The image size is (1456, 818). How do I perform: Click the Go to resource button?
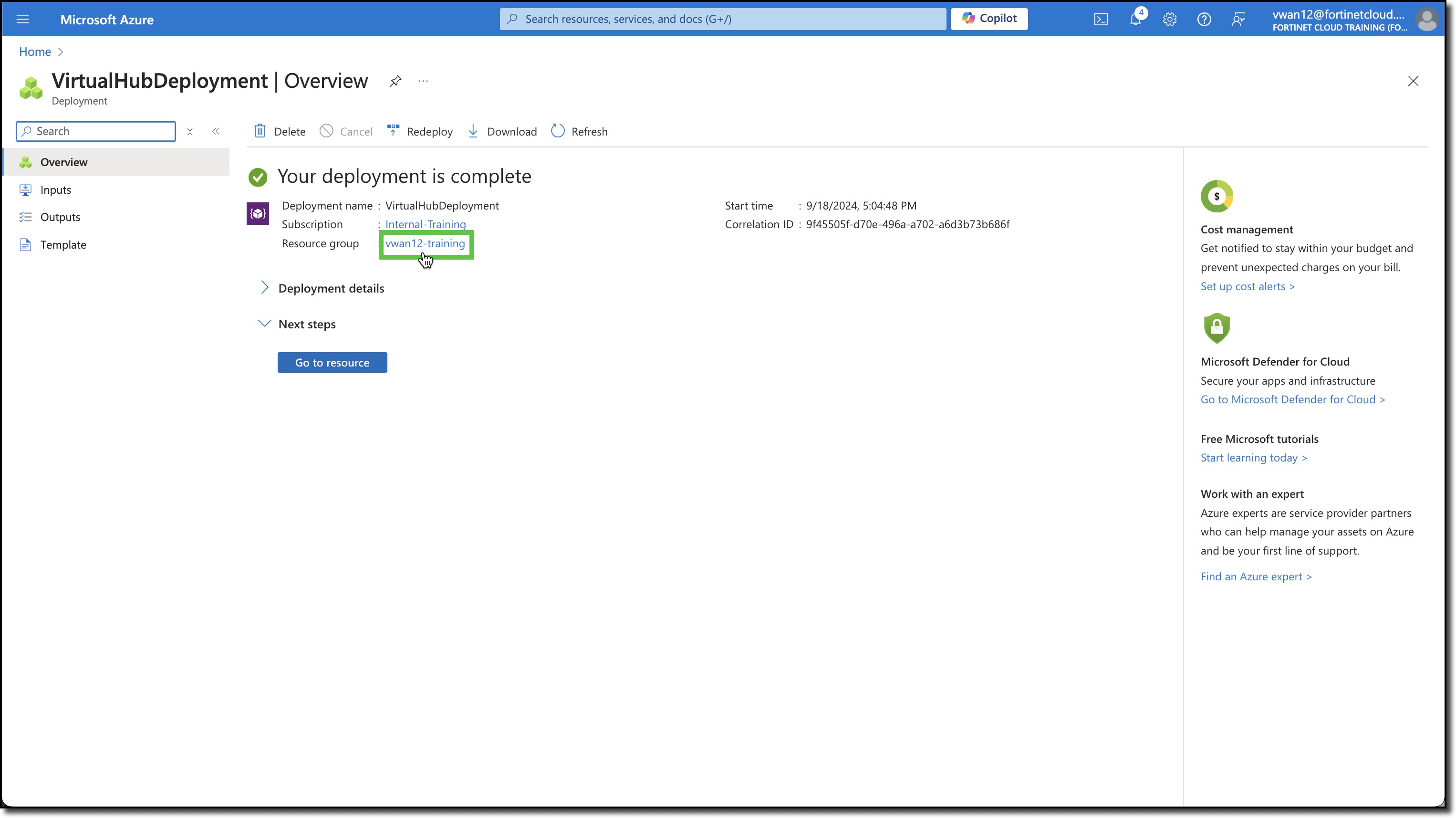[333, 362]
